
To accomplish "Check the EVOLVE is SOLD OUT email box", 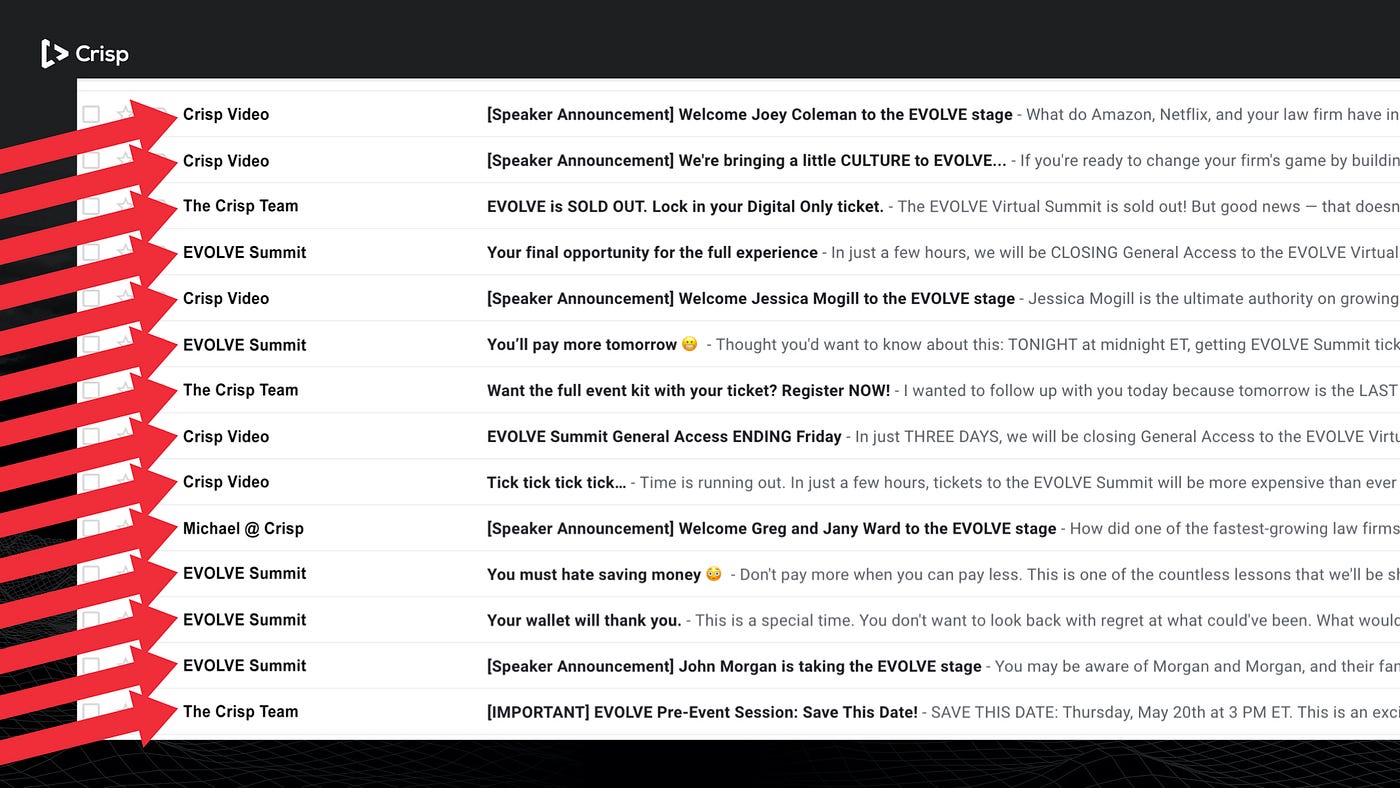I will coord(91,206).
